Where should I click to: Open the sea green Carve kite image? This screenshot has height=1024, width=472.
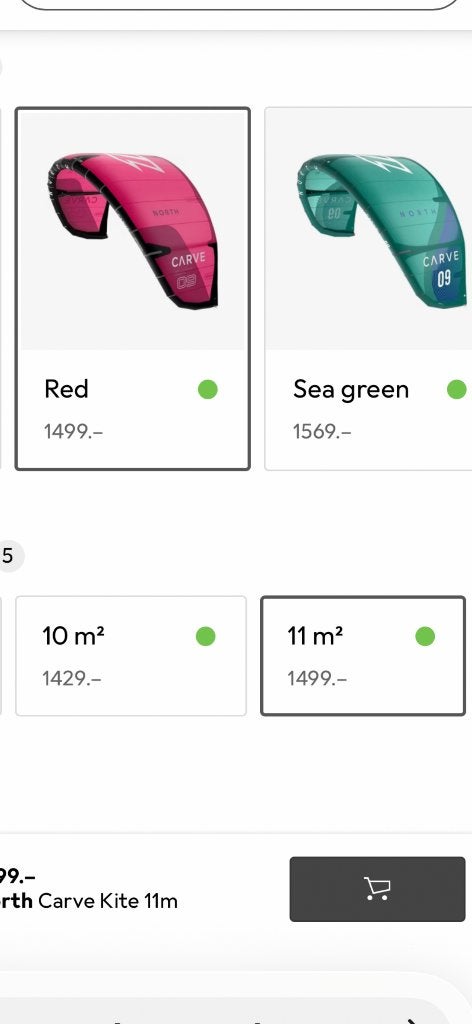click(370, 231)
